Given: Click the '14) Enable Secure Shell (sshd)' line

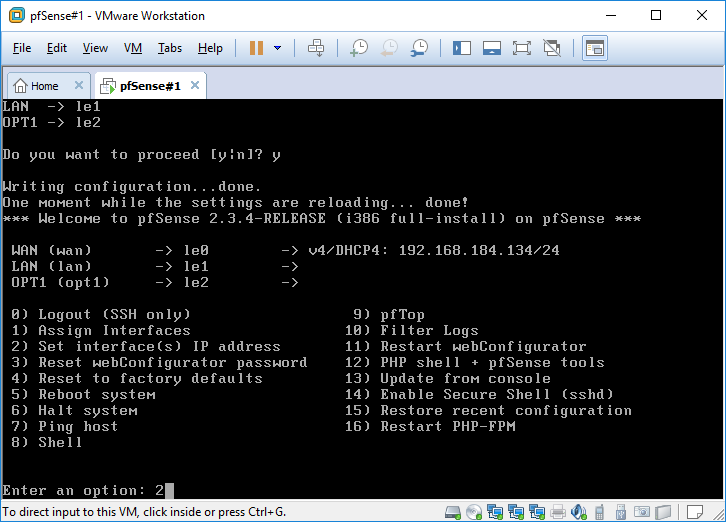Looking at the screenshot, I should click(479, 395).
